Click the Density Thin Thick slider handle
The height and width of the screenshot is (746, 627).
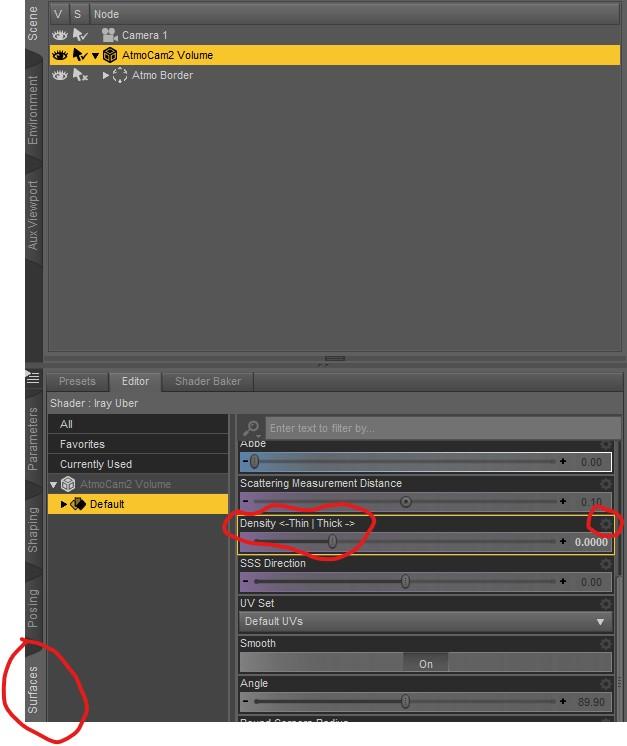(x=333, y=541)
